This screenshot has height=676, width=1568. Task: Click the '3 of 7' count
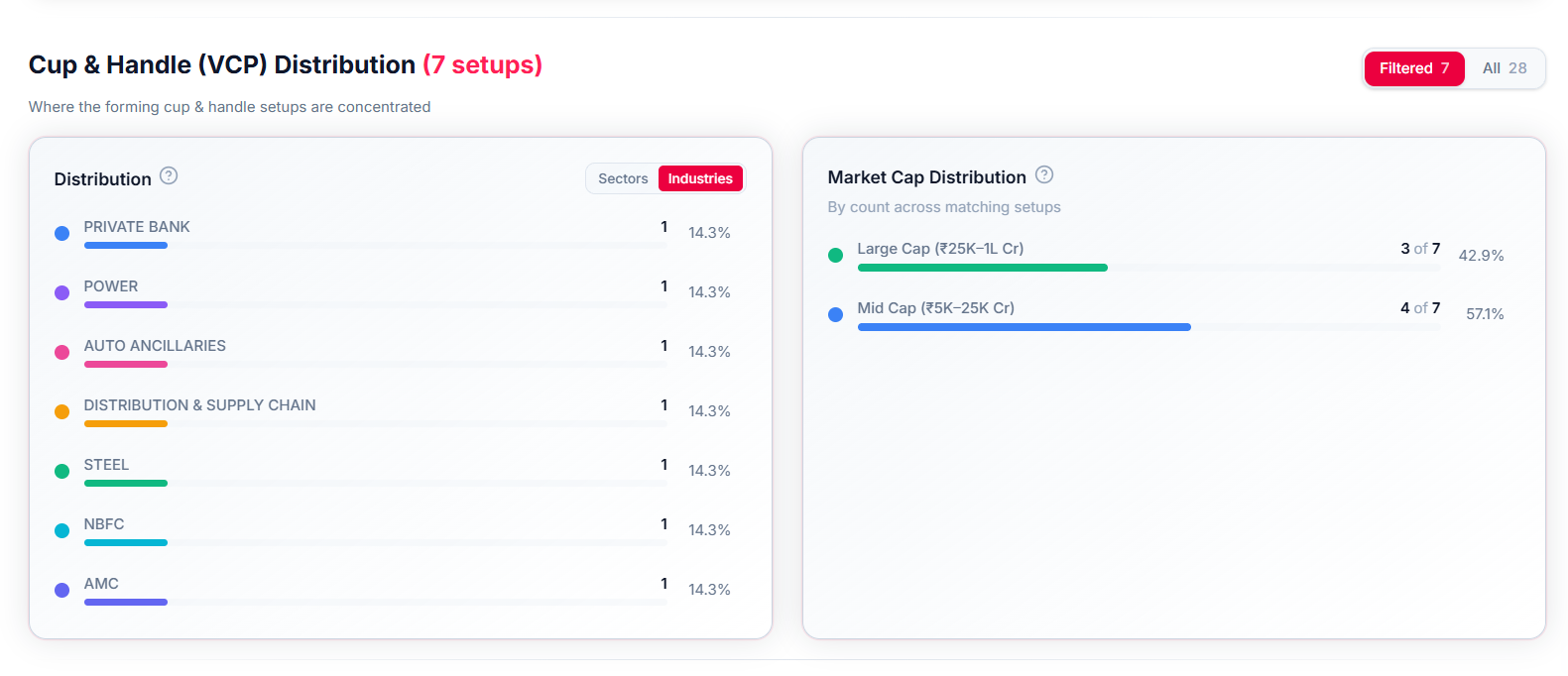pyautogui.click(x=1420, y=249)
